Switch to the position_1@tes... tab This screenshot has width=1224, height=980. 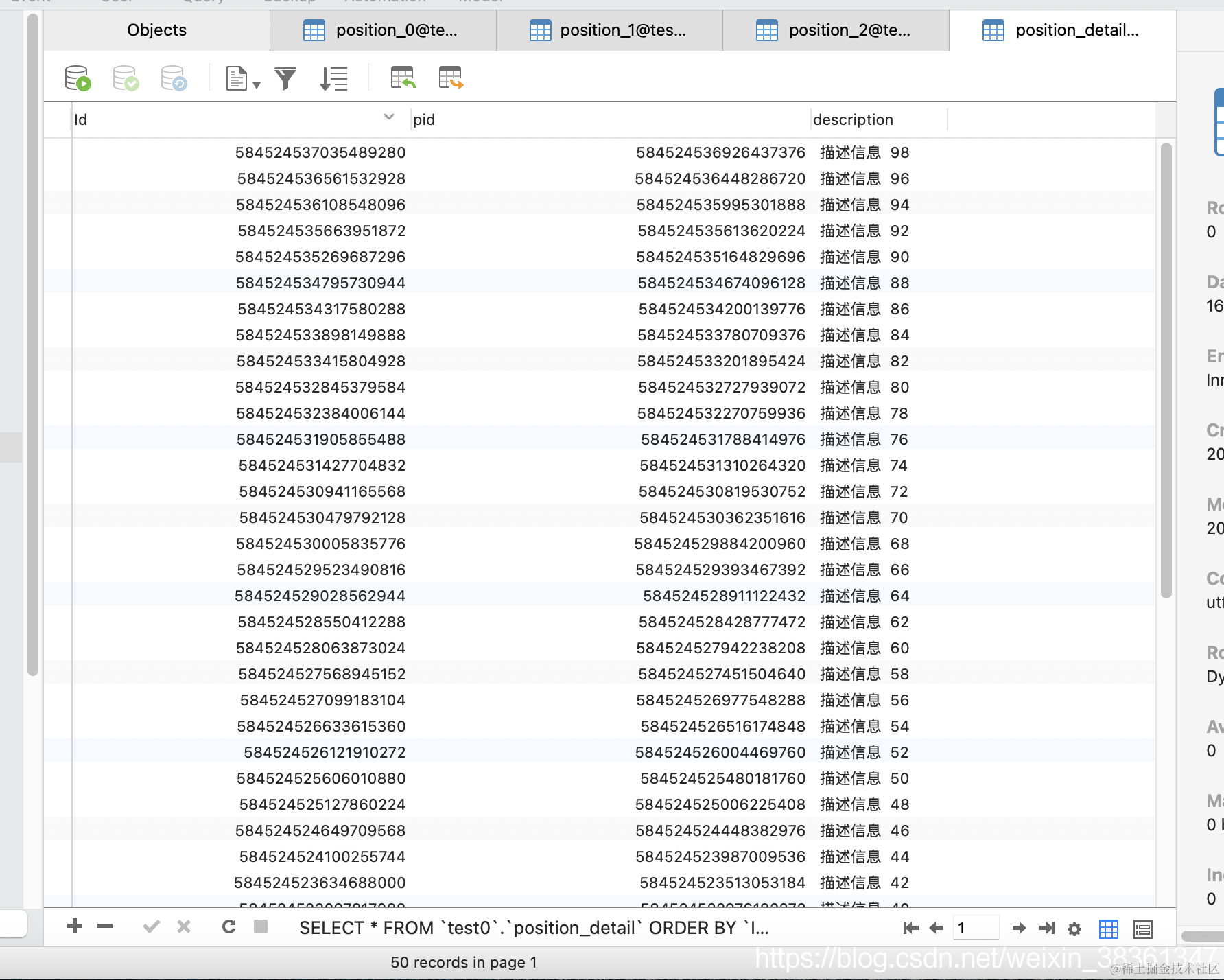609,30
